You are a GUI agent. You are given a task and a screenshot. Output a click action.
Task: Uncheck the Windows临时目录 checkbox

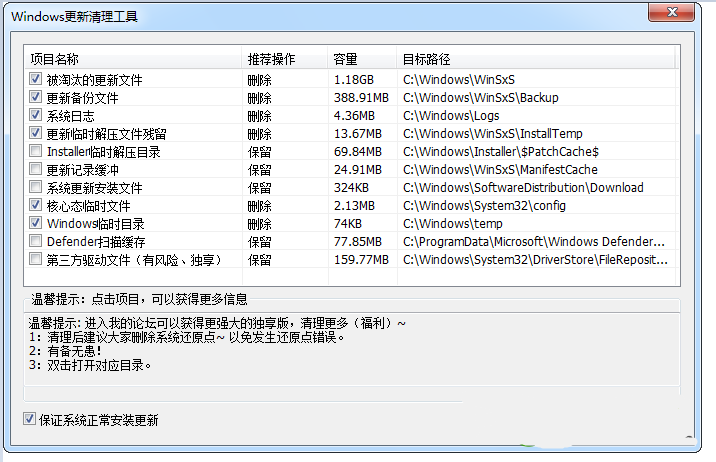35,223
